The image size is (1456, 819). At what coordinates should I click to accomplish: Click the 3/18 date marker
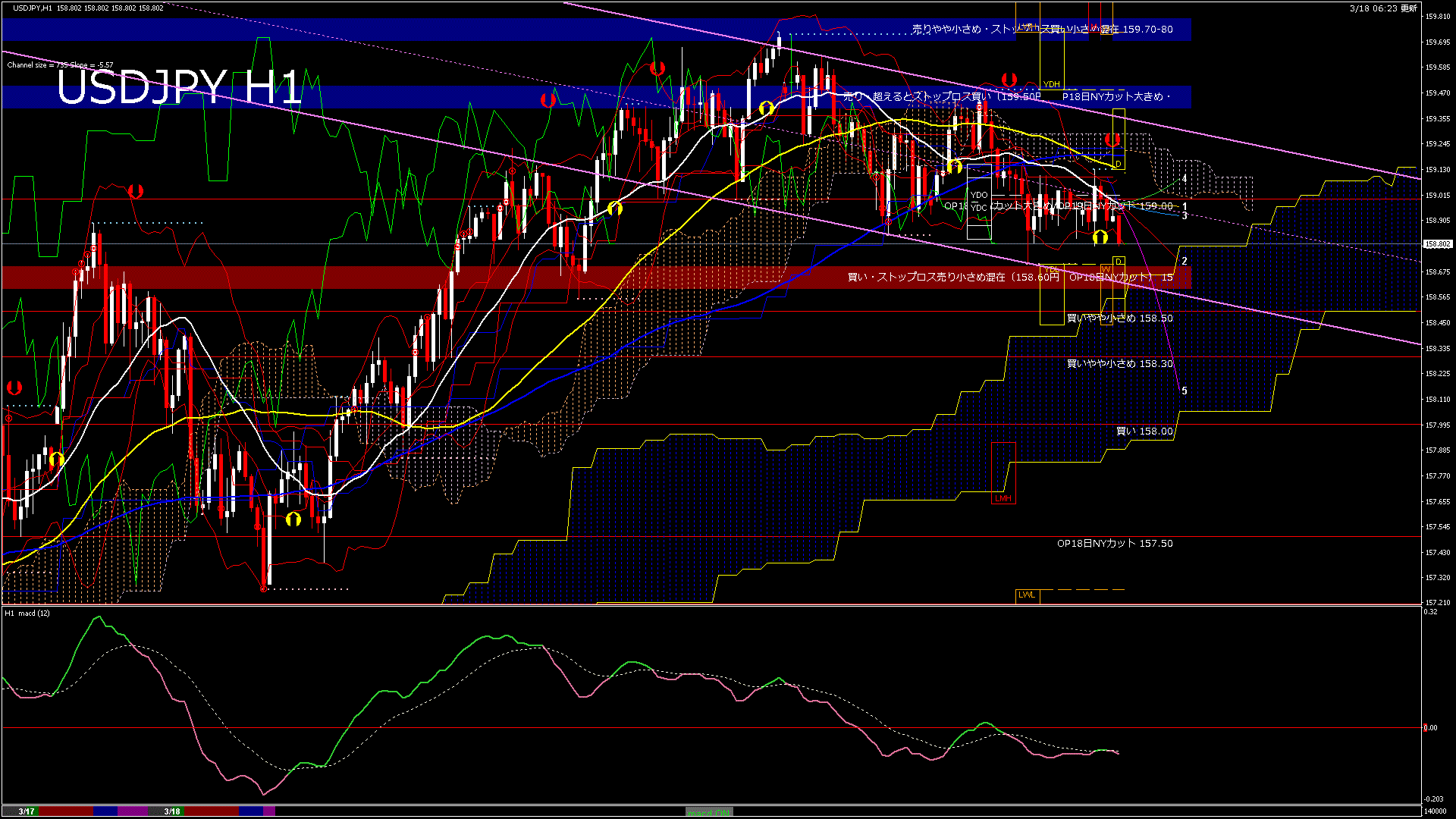(x=172, y=811)
